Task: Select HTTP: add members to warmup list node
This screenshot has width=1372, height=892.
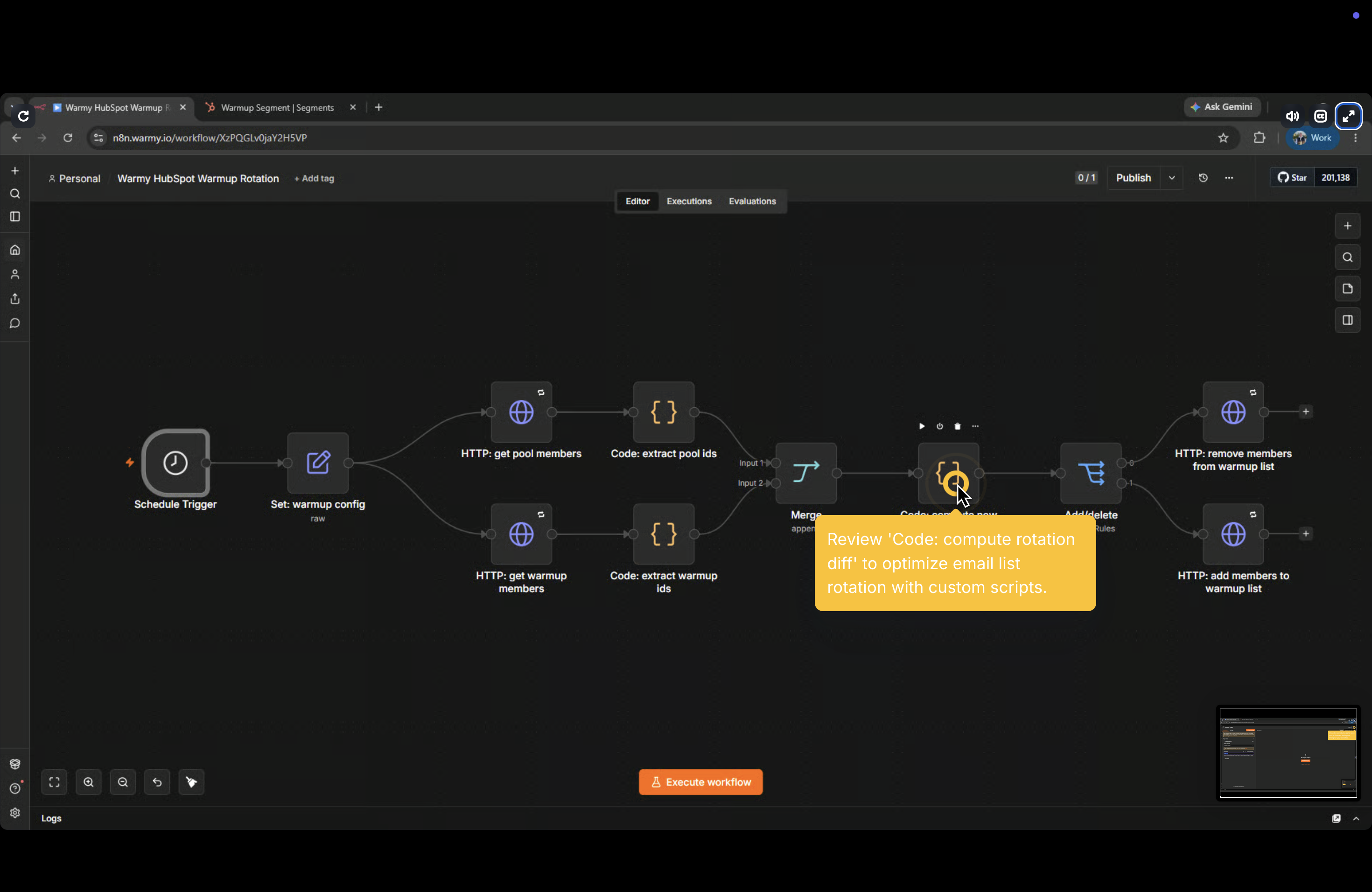Action: coord(1234,534)
